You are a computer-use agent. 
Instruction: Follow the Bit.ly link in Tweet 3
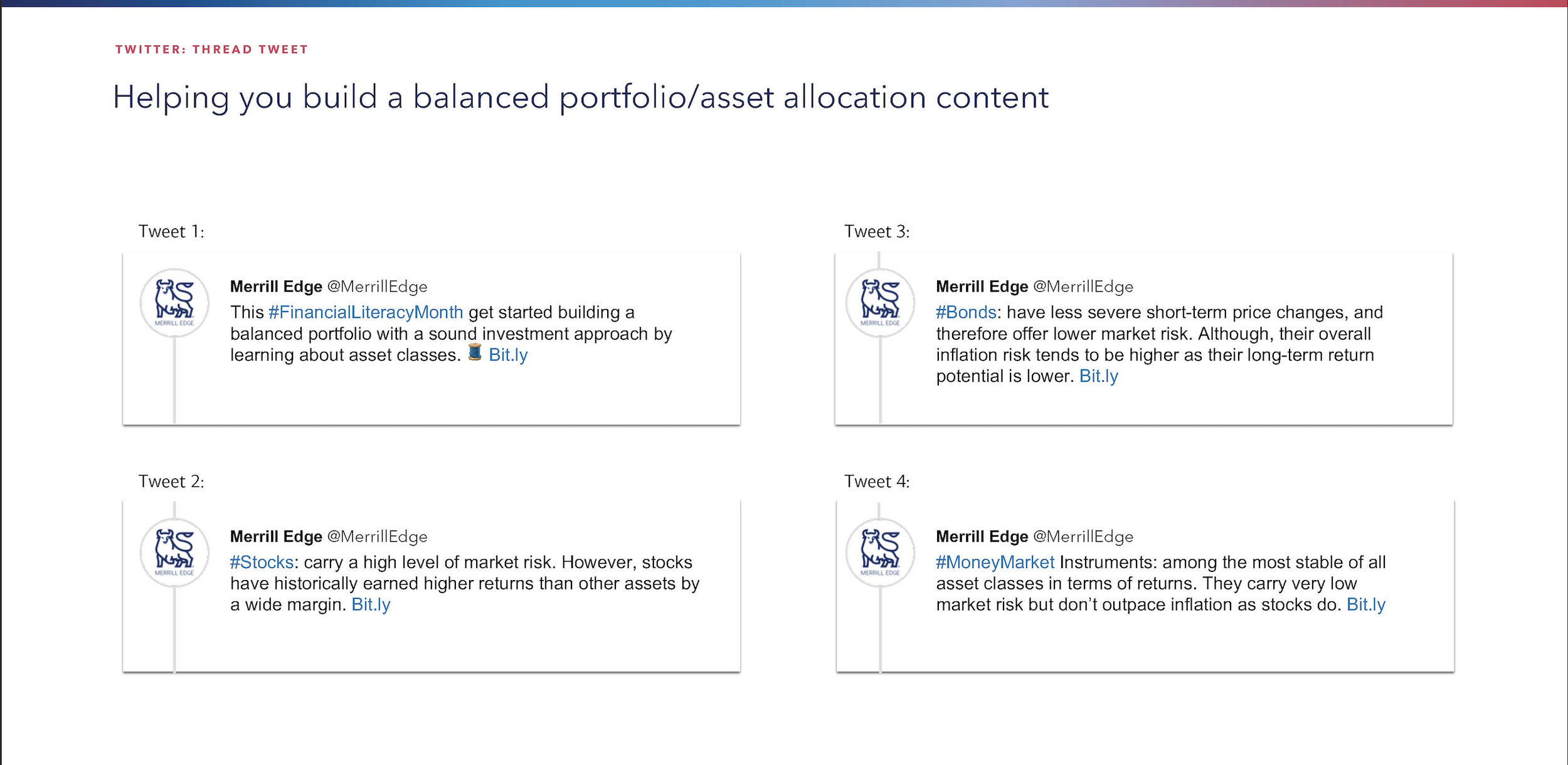(x=1098, y=376)
